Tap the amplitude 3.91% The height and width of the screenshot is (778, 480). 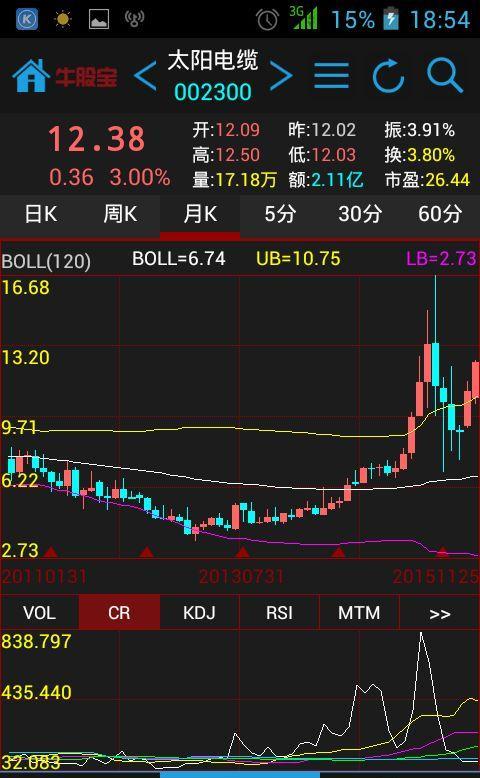click(x=431, y=130)
